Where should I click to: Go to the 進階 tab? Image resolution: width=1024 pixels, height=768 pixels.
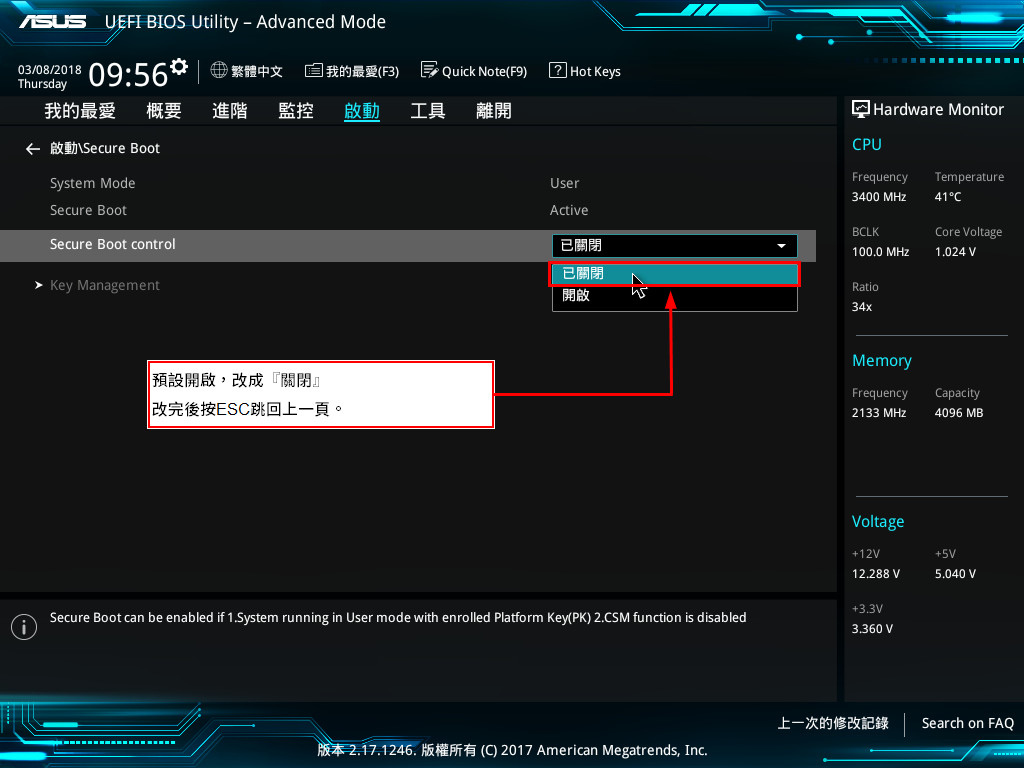(x=230, y=110)
